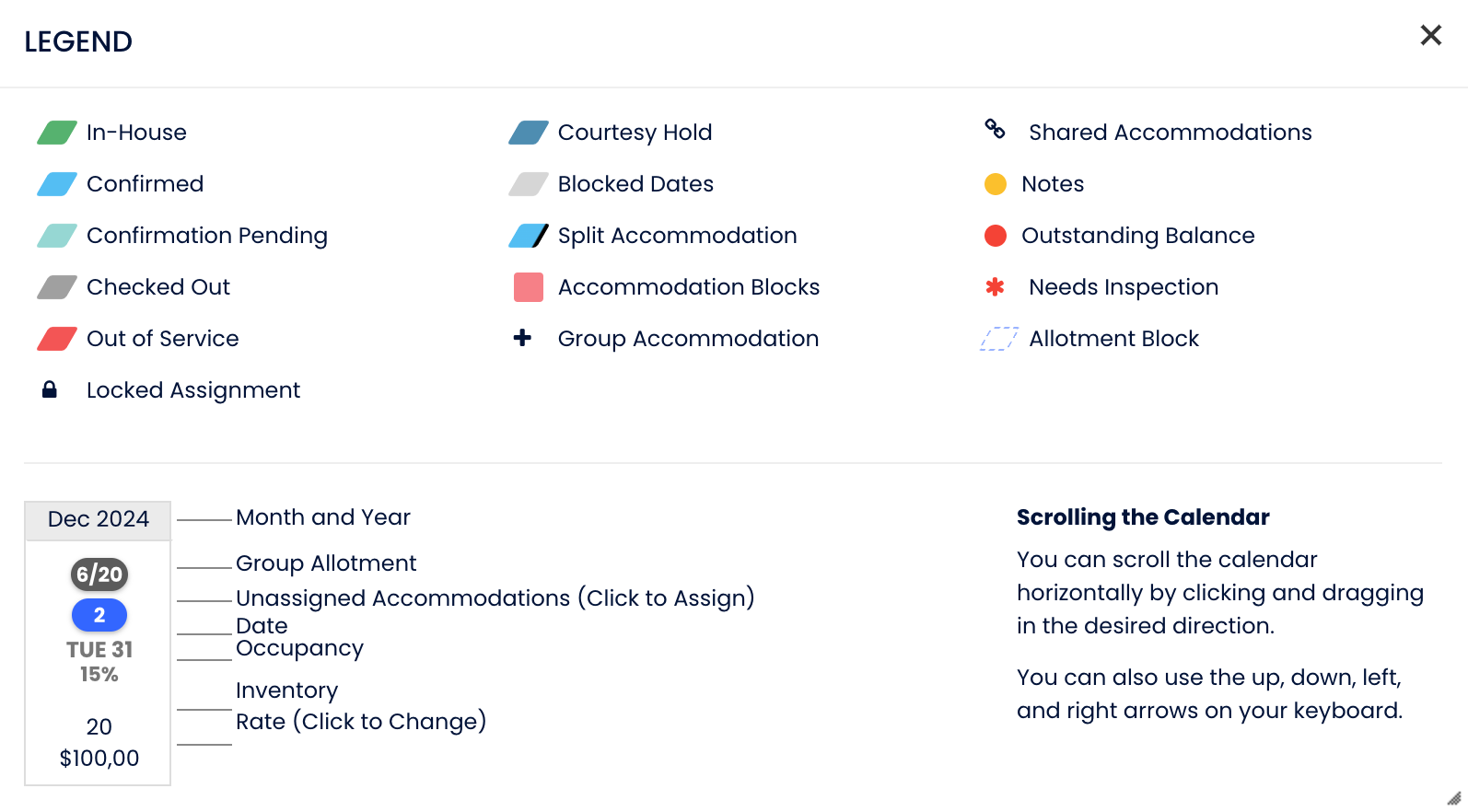Click the pink Accommodation Blocks swatch
Screen dimensions: 1468x812
(x=529, y=287)
